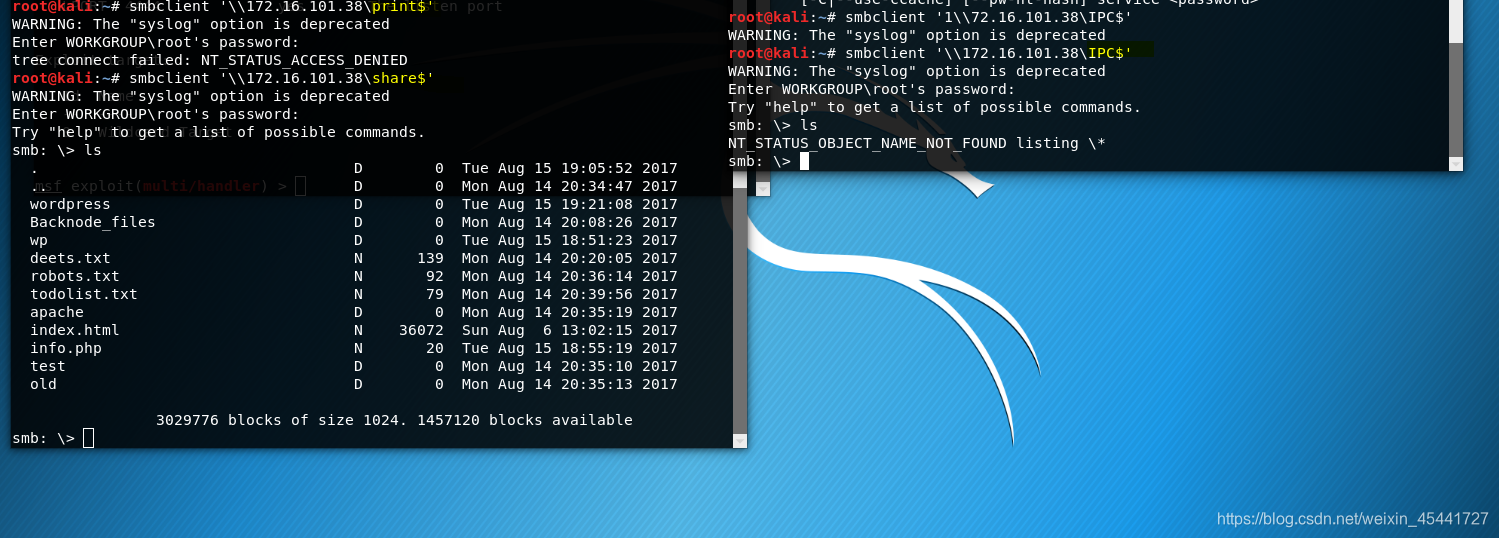This screenshot has width=1499, height=538.
Task: Select the wordpress directory entry
Action: 70,204
